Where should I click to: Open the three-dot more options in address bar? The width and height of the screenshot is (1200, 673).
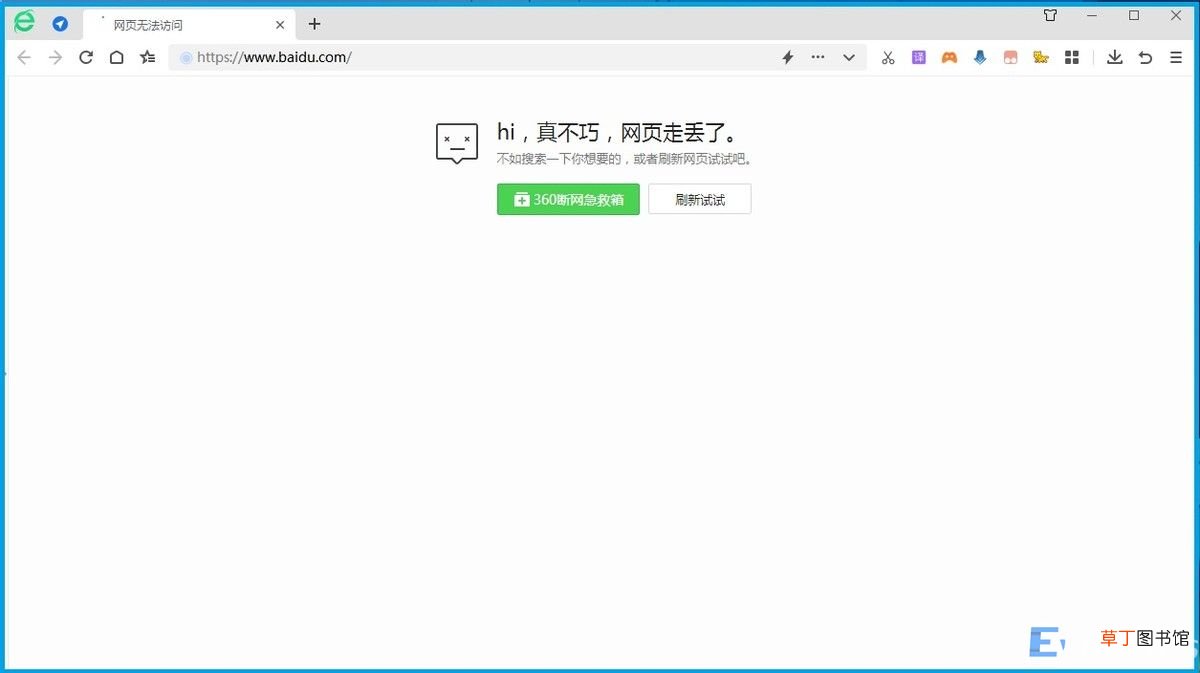(818, 57)
